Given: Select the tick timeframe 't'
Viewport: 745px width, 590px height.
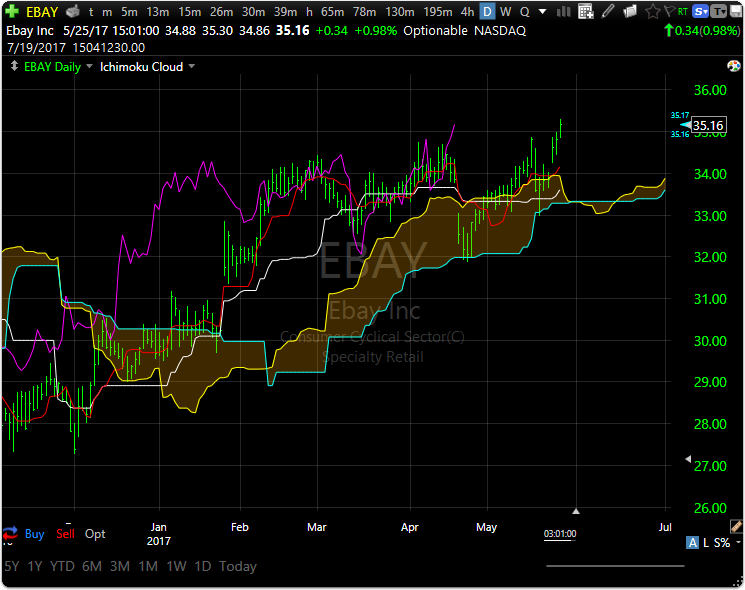Looking at the screenshot, I should click(x=91, y=11).
